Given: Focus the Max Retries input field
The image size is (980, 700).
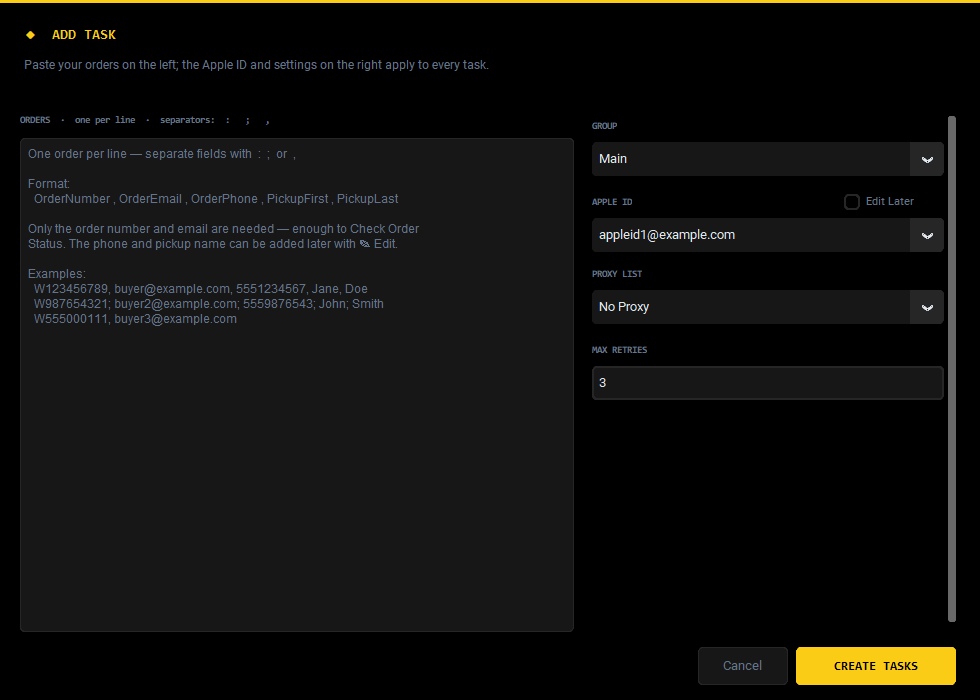Looking at the screenshot, I should click(768, 383).
